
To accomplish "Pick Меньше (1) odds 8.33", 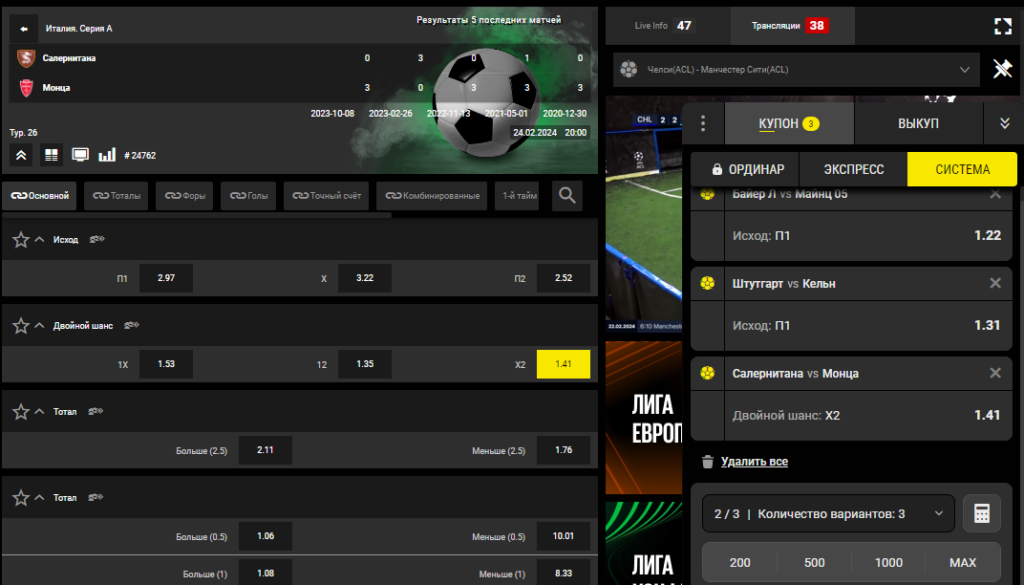I will tap(563, 573).
